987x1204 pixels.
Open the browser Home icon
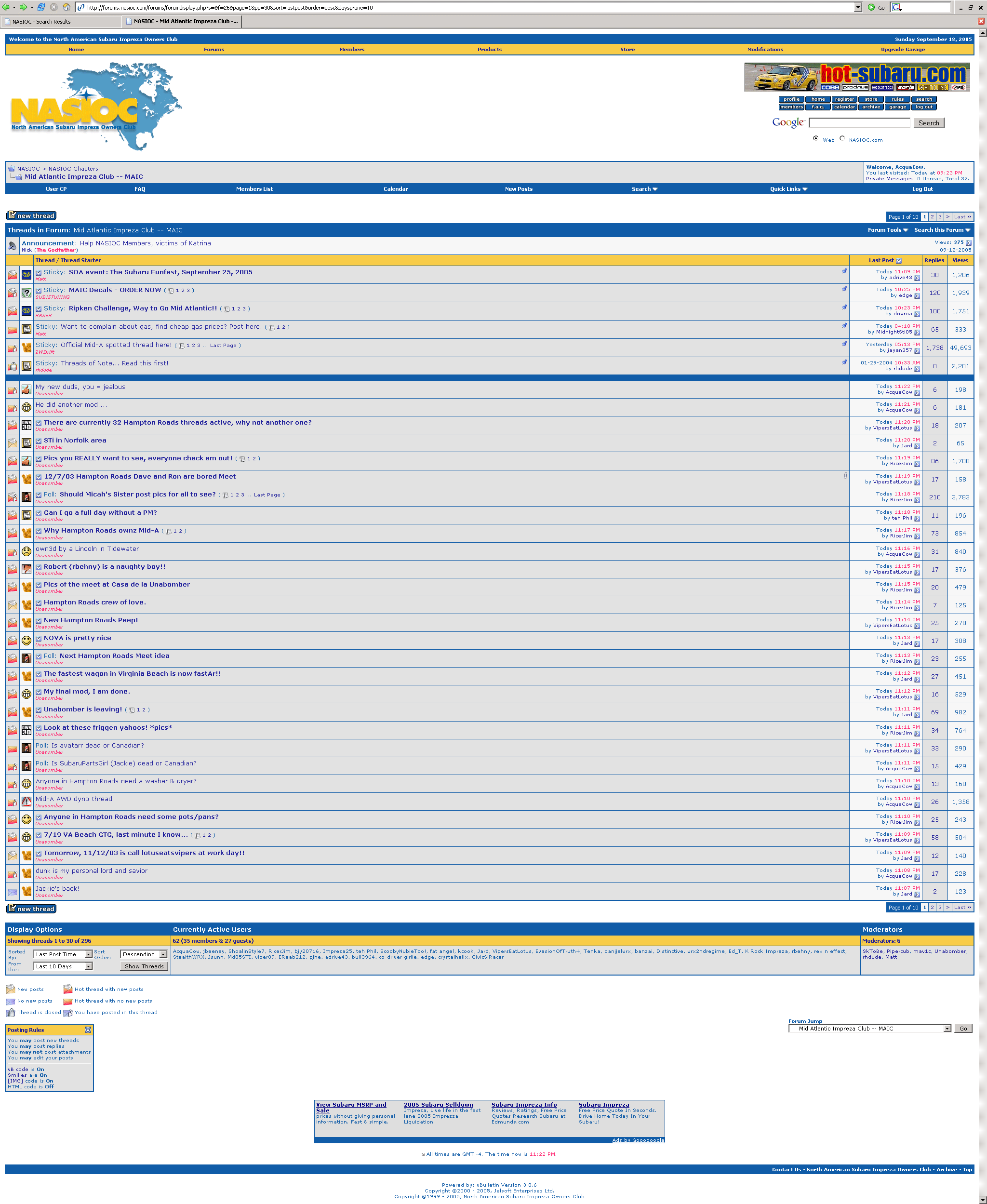coord(67,7)
